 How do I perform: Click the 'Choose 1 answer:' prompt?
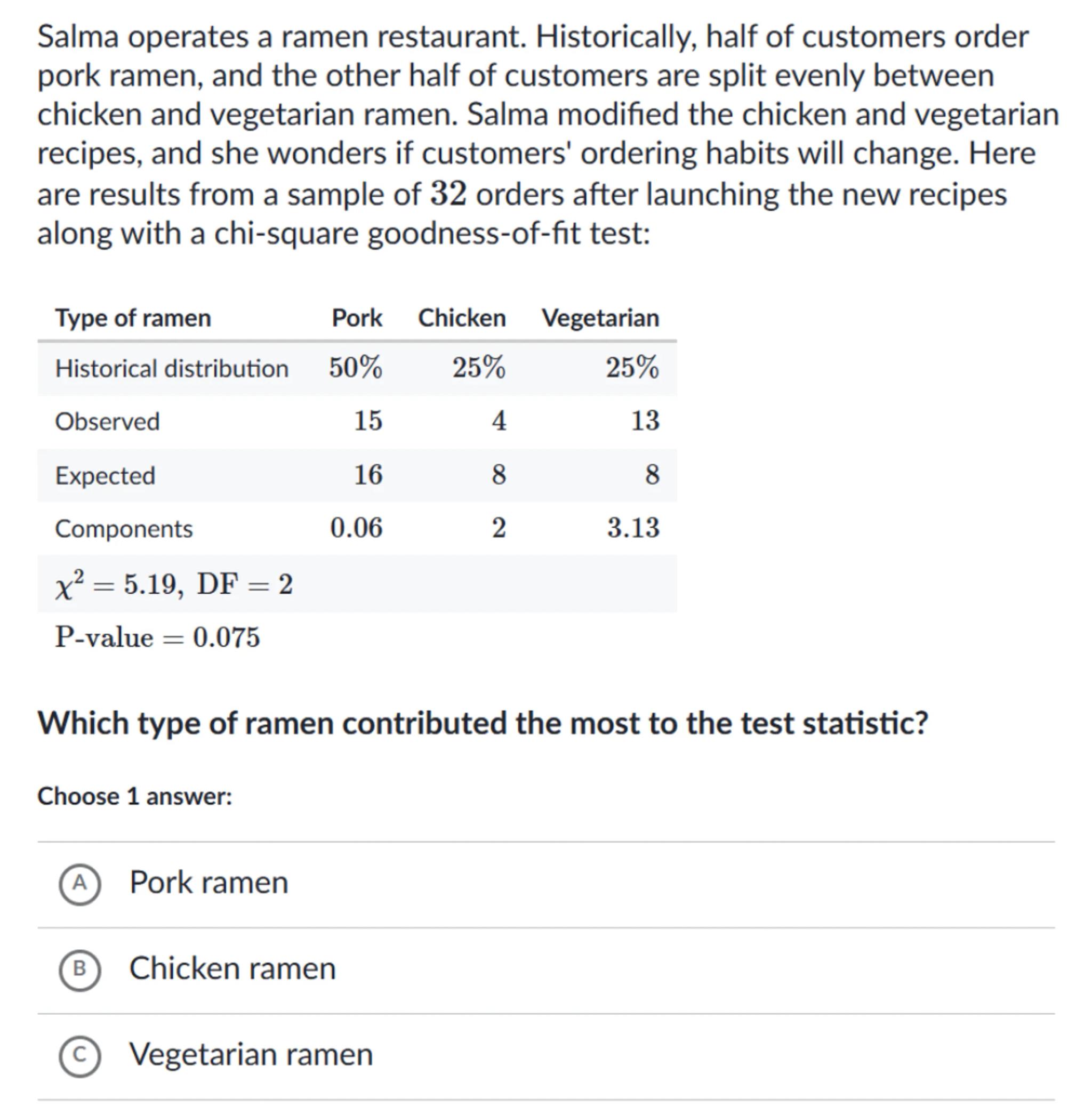coord(135,796)
